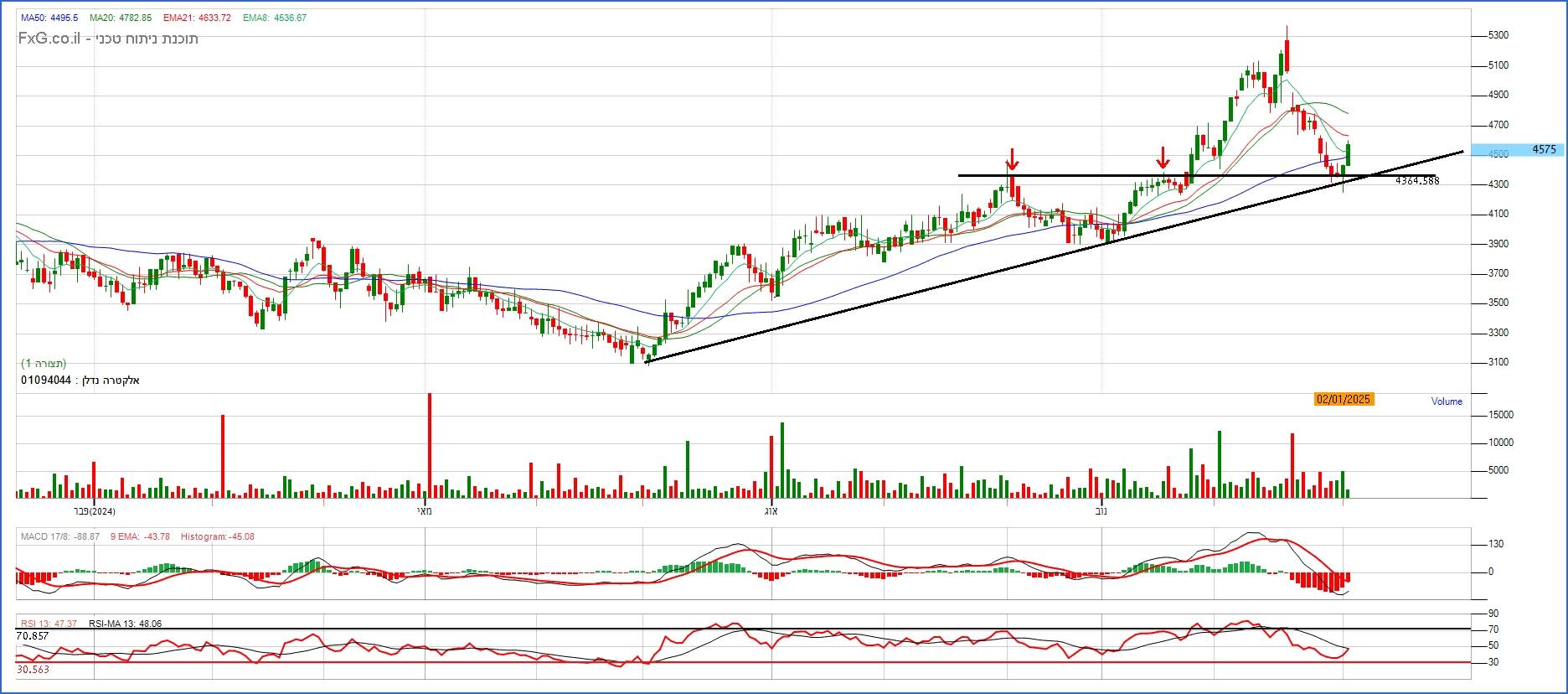
Task: Click the 30.563 oversold level label
Action: tap(33, 670)
